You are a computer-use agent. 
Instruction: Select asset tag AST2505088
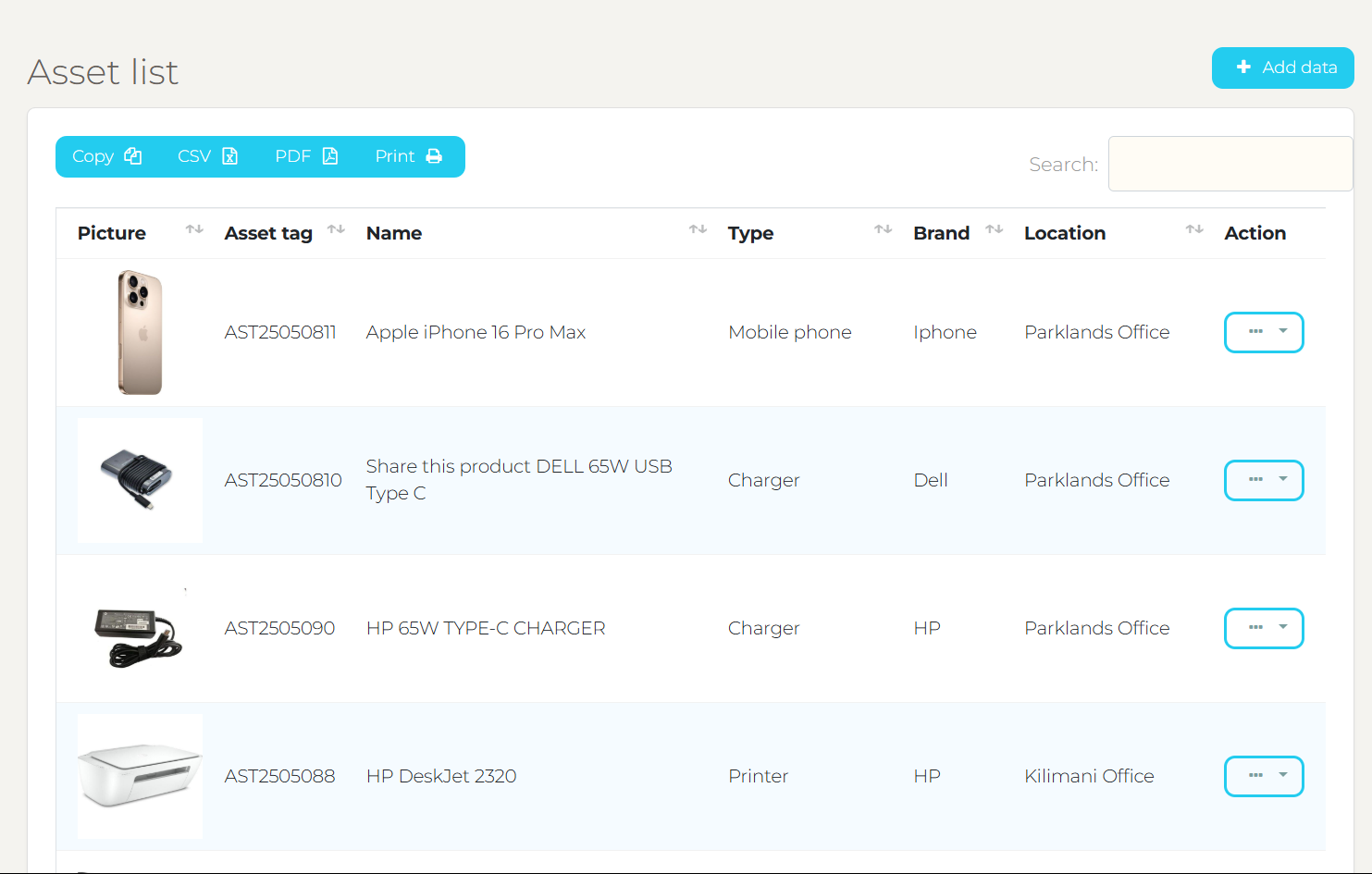(x=279, y=776)
